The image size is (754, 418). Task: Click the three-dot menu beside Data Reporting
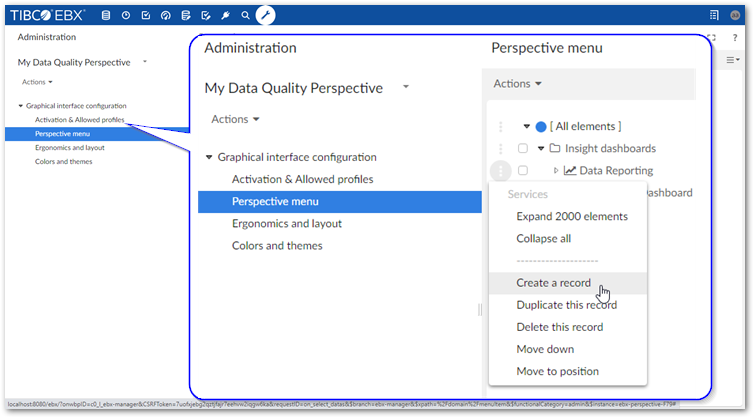pos(501,170)
